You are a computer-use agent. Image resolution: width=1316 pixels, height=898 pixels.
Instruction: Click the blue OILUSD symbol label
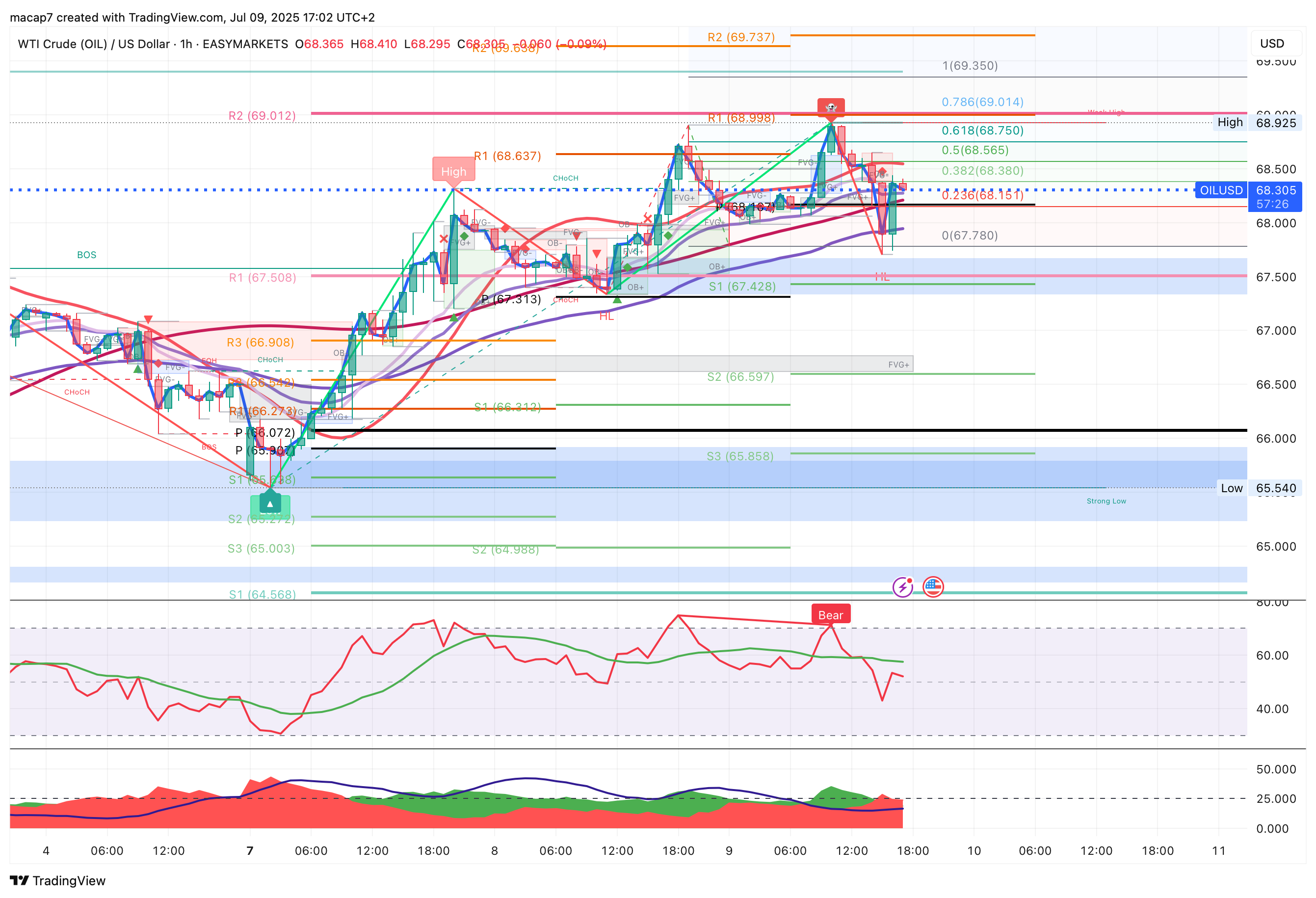[1221, 190]
